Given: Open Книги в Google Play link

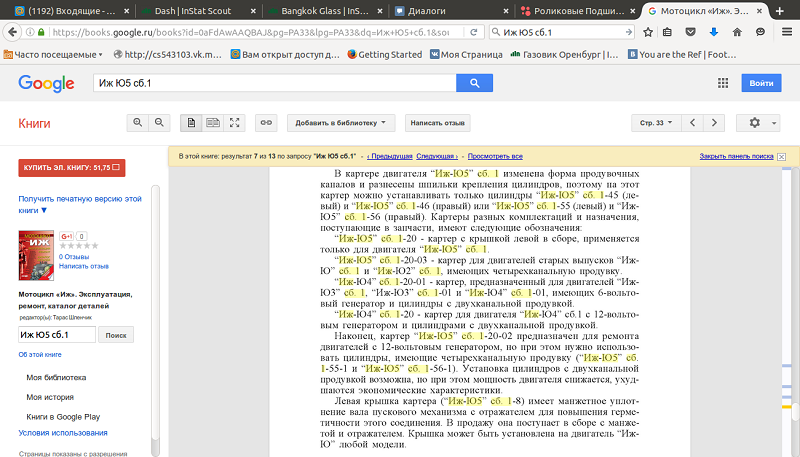Looking at the screenshot, I should click(63, 417).
